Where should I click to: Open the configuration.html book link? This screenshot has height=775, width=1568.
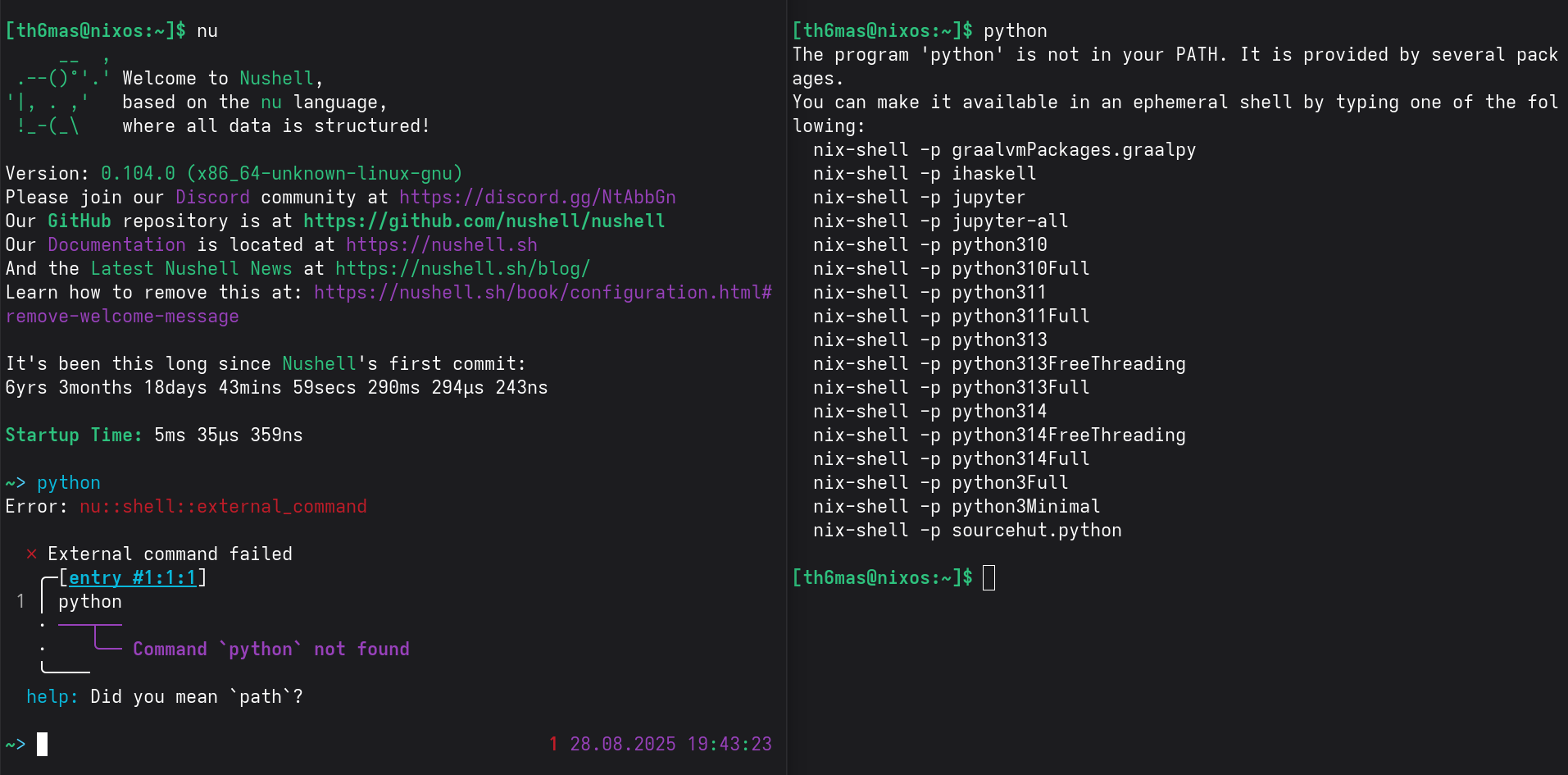542,293
